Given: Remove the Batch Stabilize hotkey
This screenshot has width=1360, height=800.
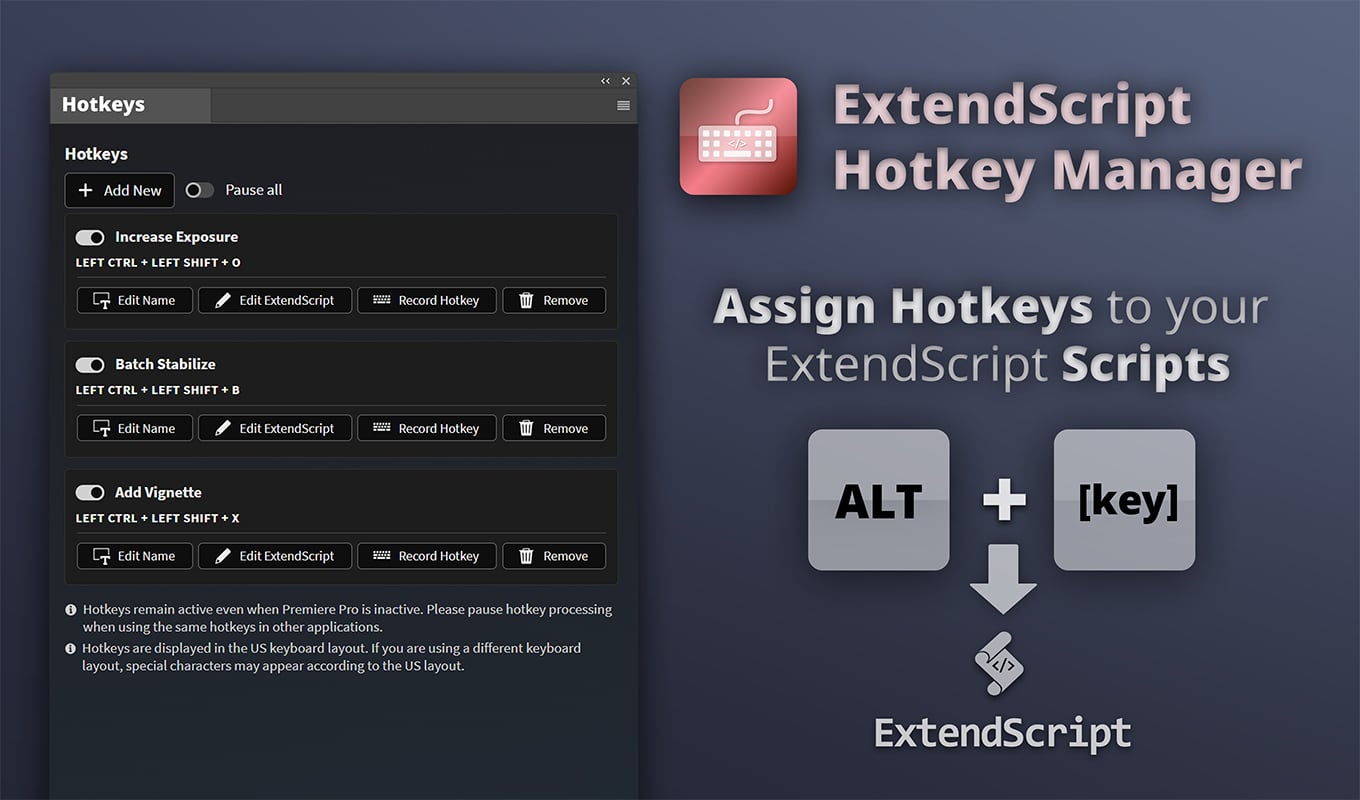Looking at the screenshot, I should point(554,428).
